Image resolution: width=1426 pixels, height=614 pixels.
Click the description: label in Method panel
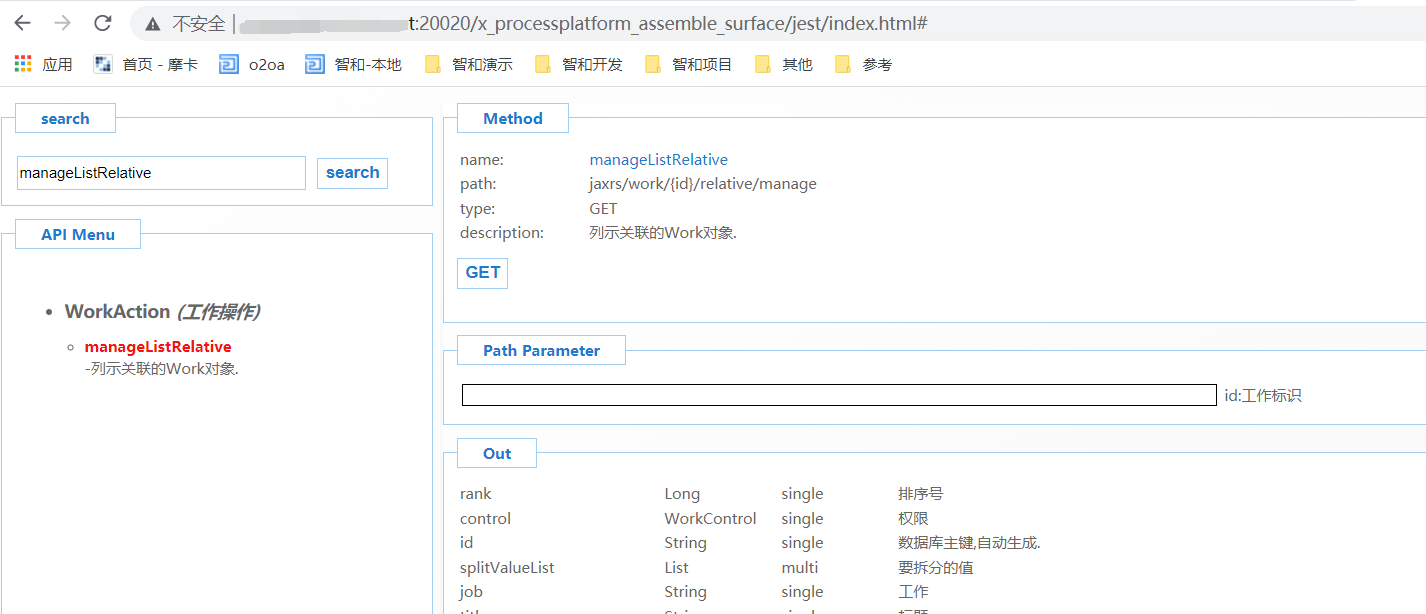(x=502, y=233)
